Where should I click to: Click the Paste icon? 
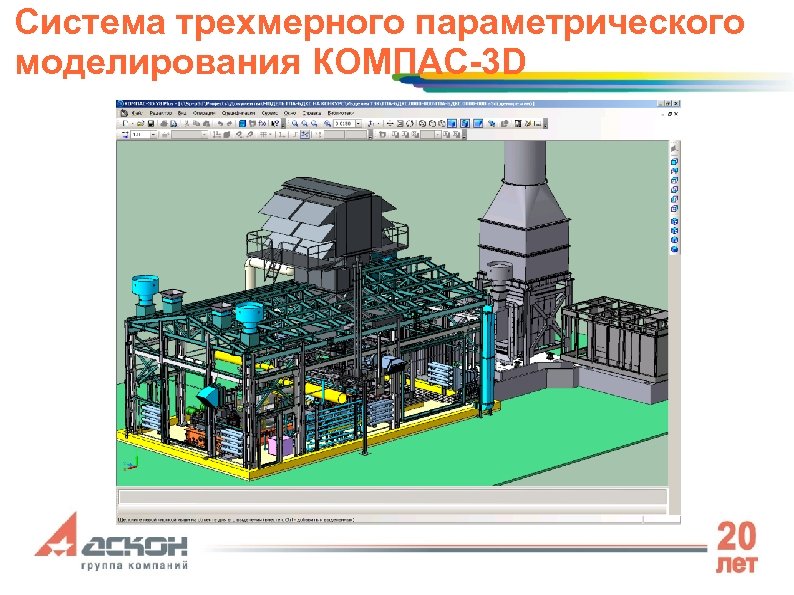(206, 124)
